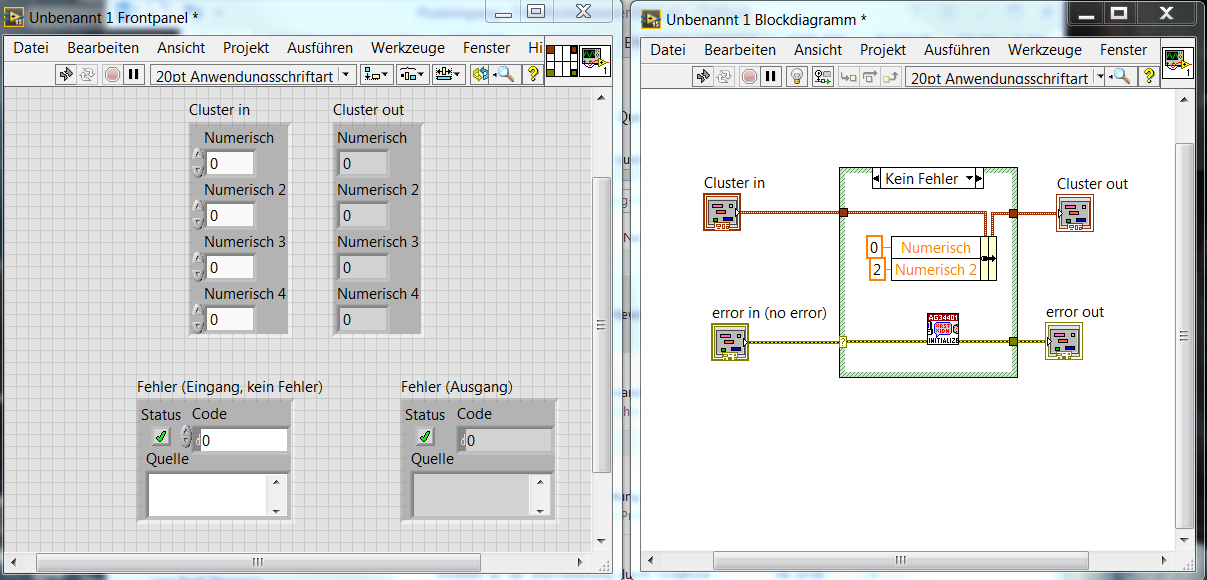Click Run Continuously in Frontpanel toolbar
The height and width of the screenshot is (580, 1207).
[x=87, y=74]
